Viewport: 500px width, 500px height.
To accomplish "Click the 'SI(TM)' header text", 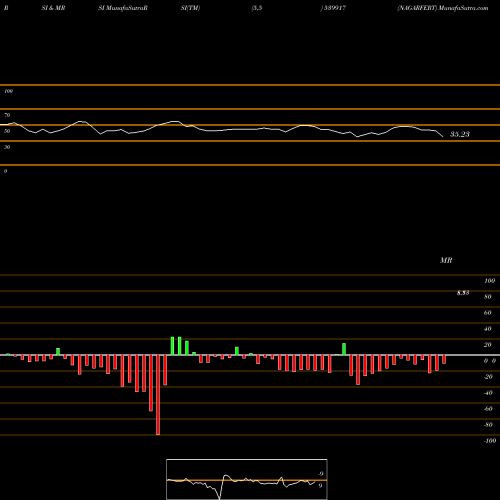I will point(190,8).
